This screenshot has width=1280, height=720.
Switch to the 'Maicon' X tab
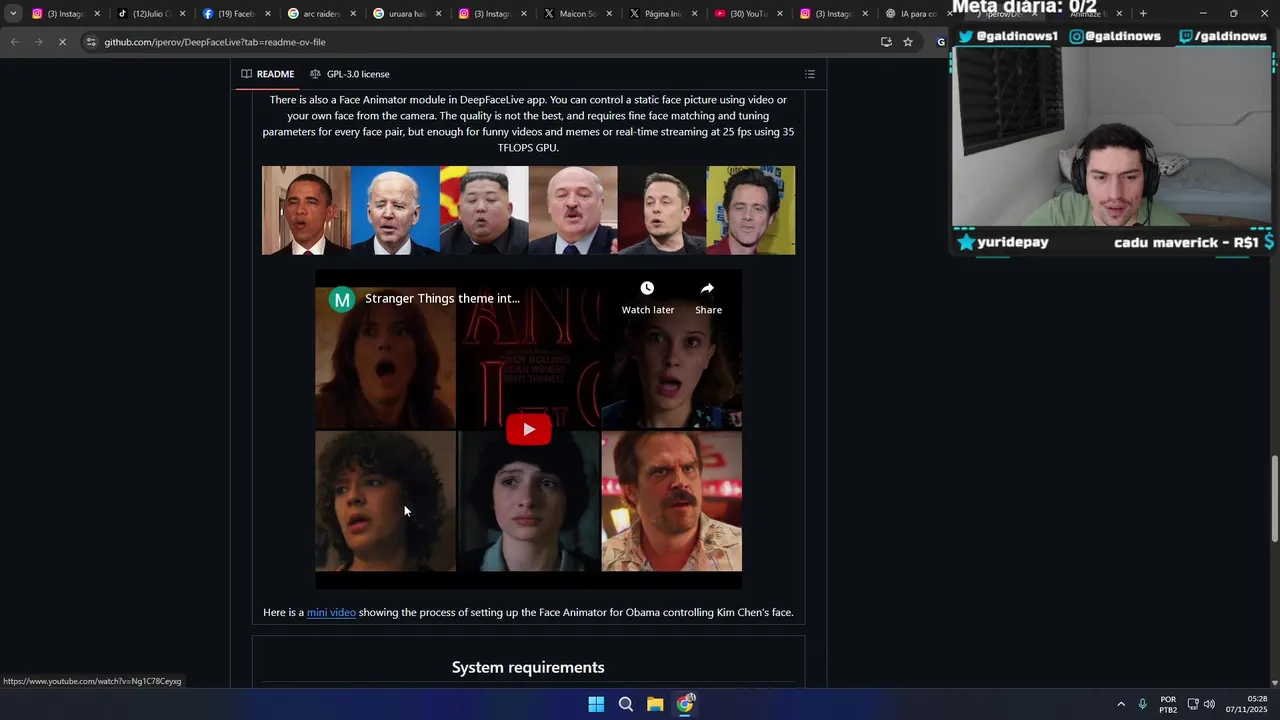576,14
